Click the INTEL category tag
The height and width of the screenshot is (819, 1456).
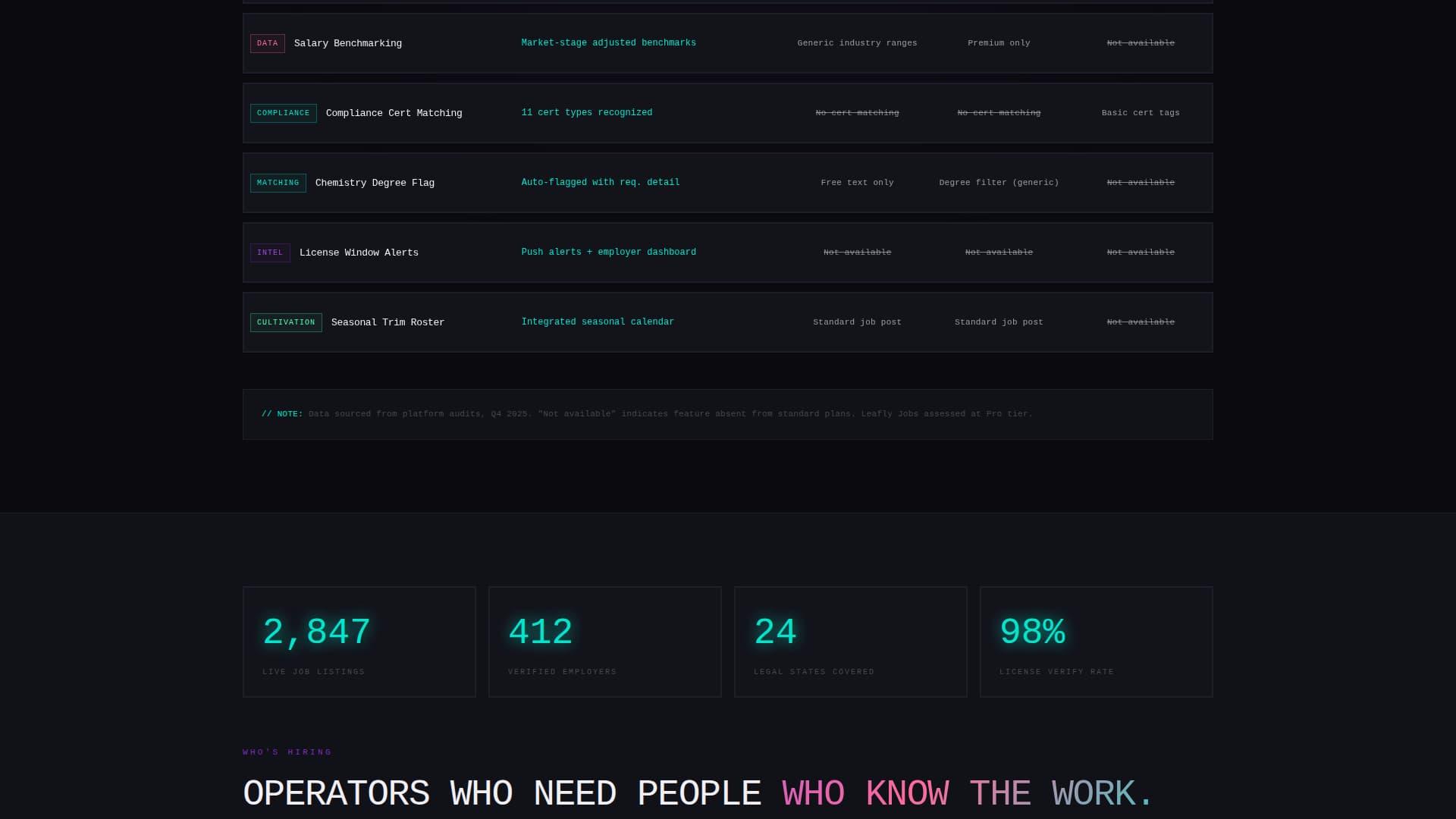click(x=270, y=253)
